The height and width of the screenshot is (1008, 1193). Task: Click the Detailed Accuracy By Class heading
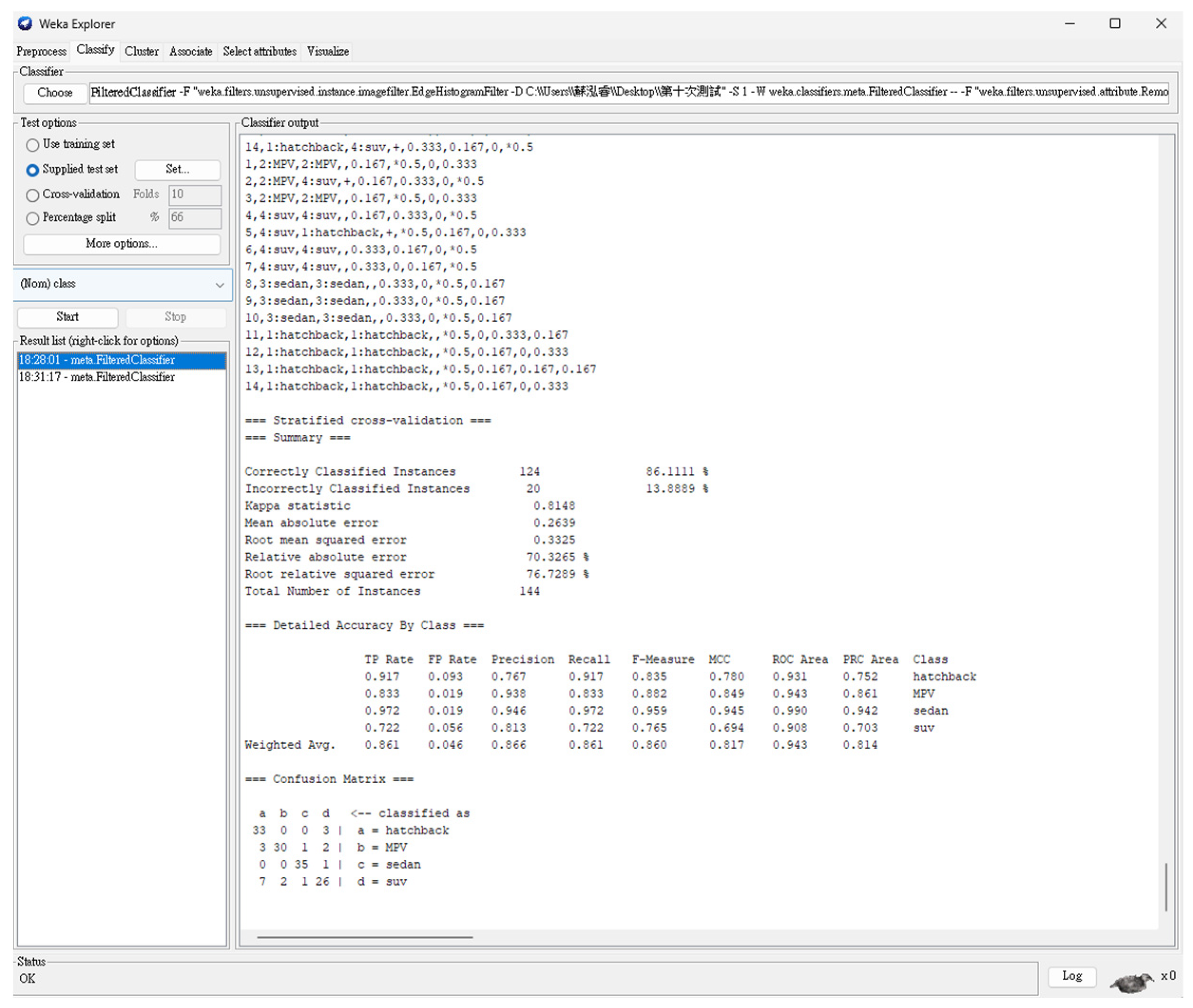coord(364,626)
